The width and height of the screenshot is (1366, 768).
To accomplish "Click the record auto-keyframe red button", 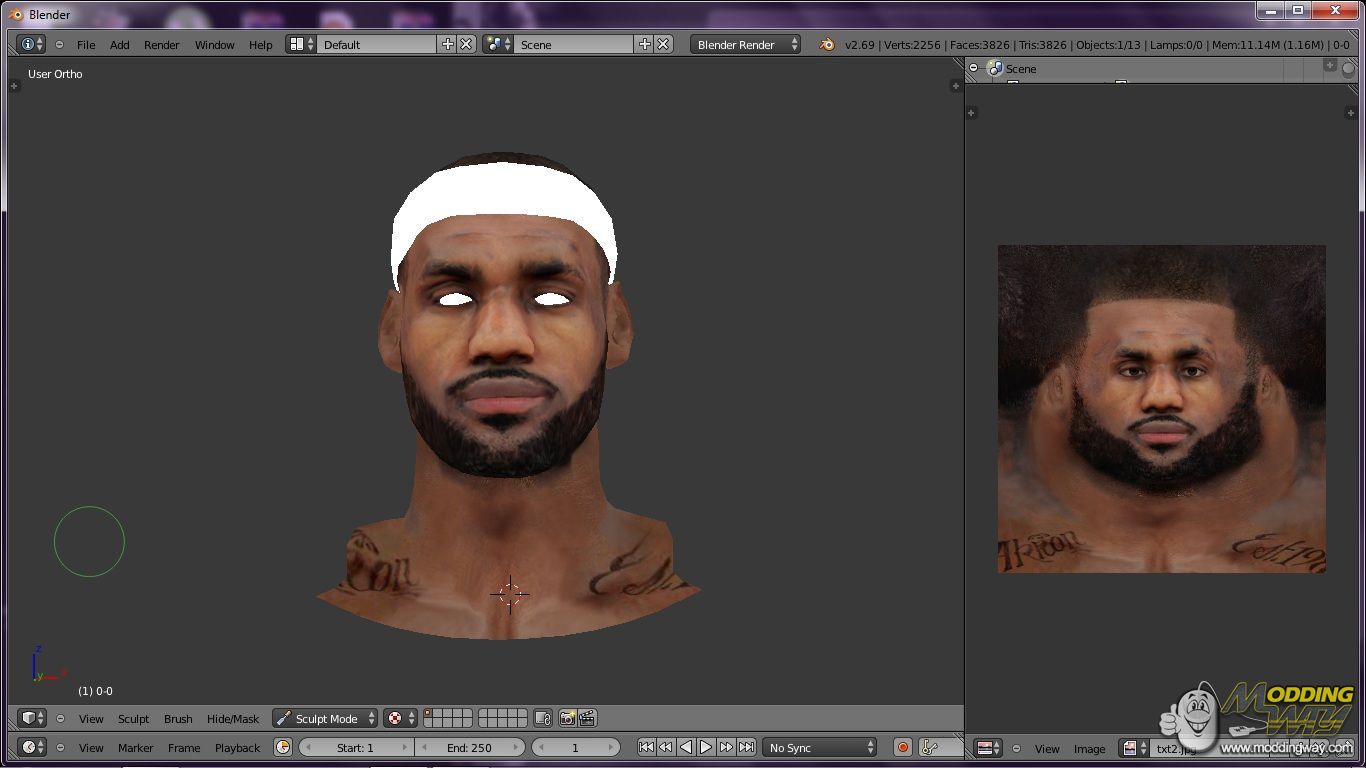I will coord(902,747).
